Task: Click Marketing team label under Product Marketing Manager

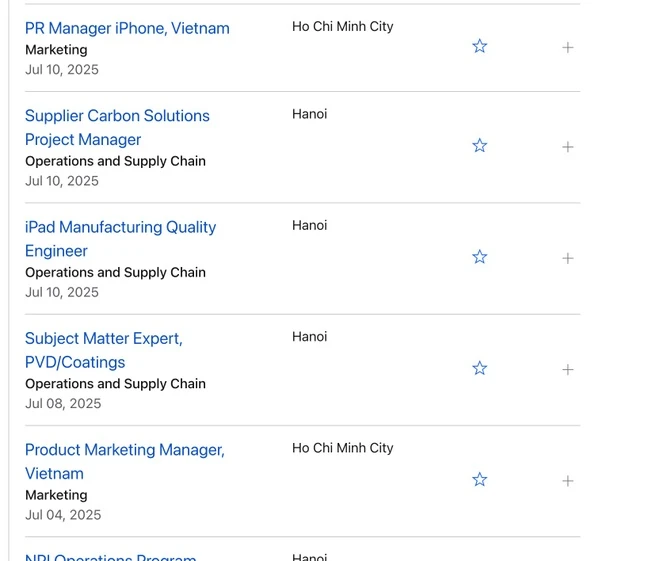Action: point(56,495)
